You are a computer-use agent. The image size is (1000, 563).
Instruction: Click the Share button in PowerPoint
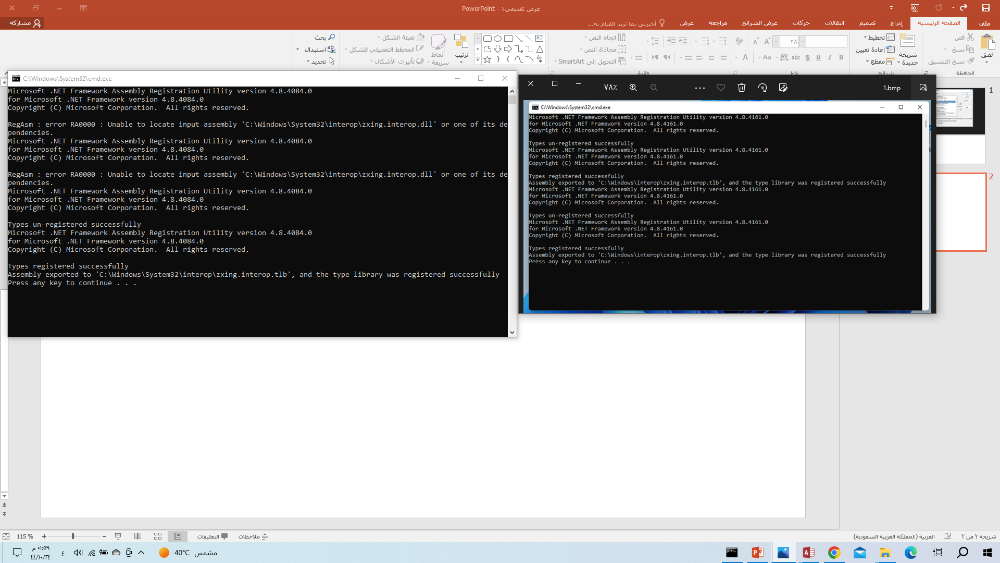[x=24, y=22]
